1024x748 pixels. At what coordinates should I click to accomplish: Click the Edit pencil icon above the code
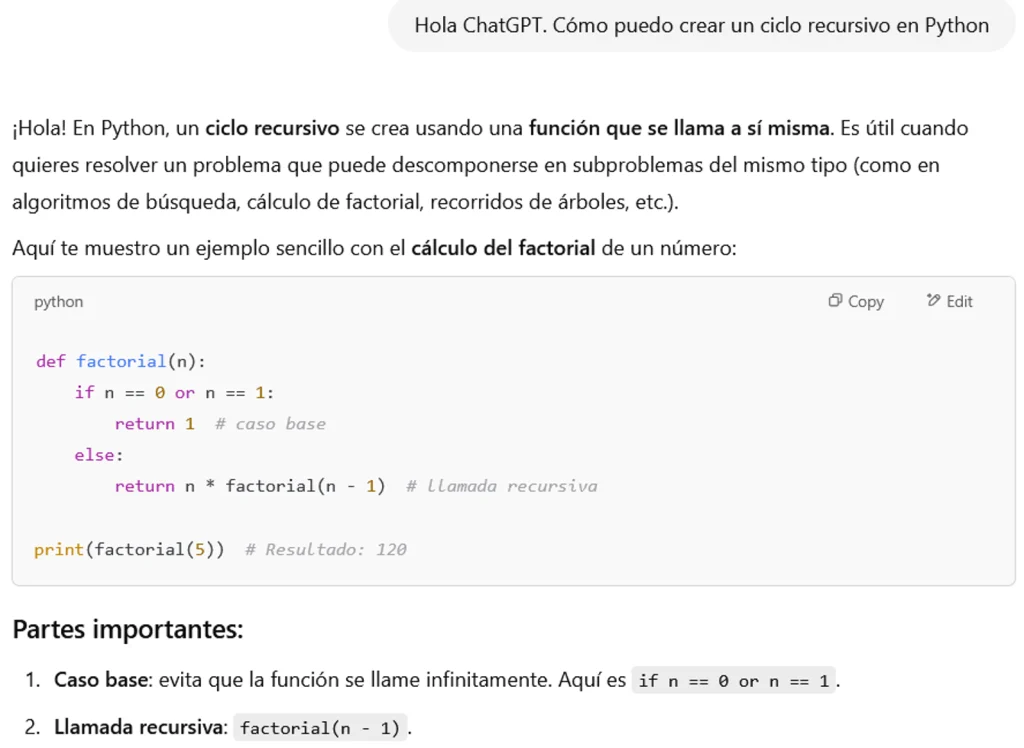pyautogui.click(x=933, y=301)
